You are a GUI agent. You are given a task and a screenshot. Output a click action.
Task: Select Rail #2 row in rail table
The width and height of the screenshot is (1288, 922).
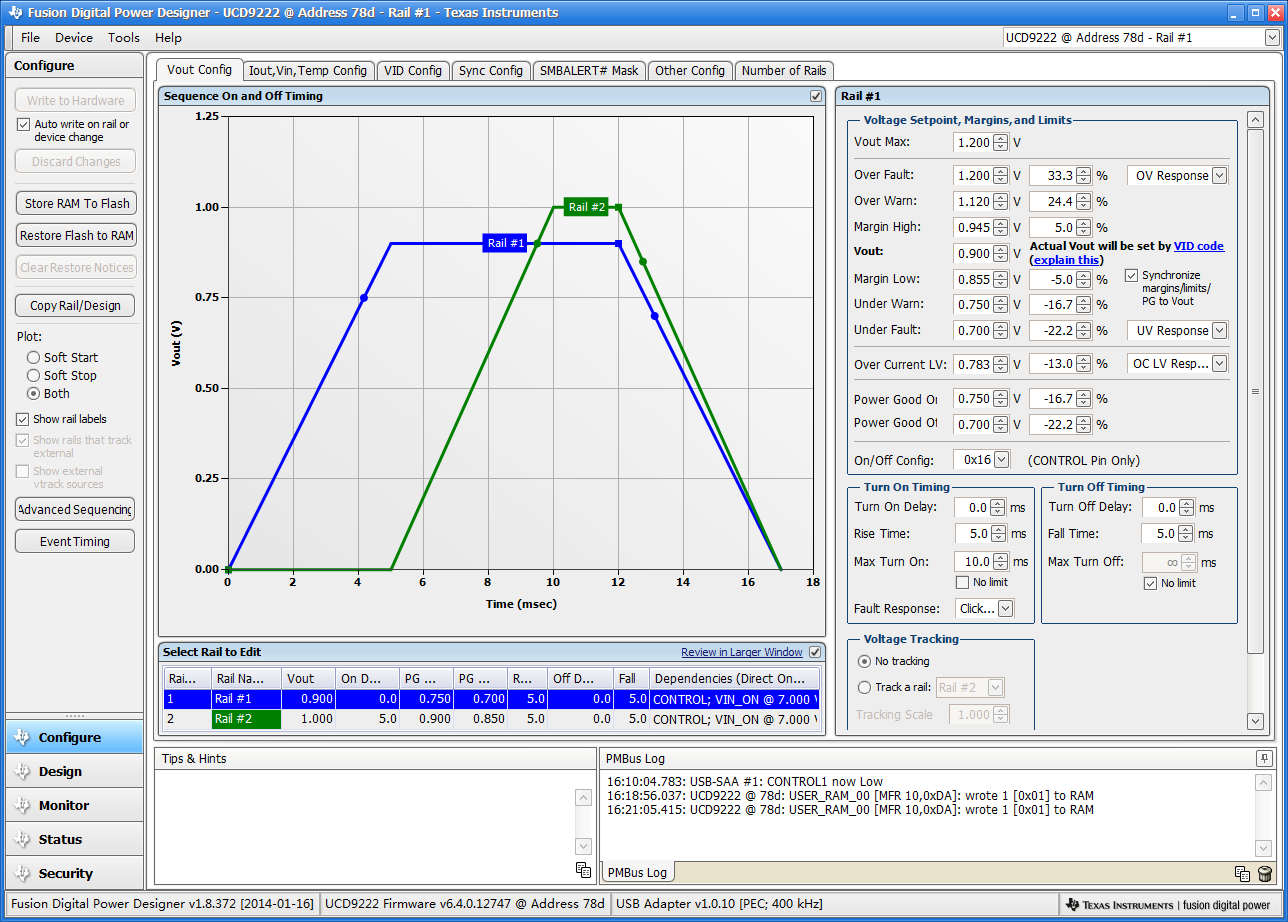[491, 719]
